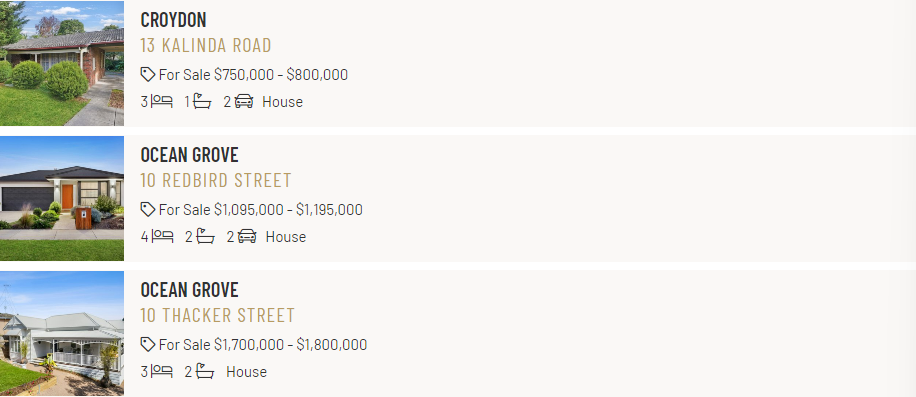The width and height of the screenshot is (916, 397).
Task: View the Redbird Street house photo thumbnail
Action: [x=62, y=198]
